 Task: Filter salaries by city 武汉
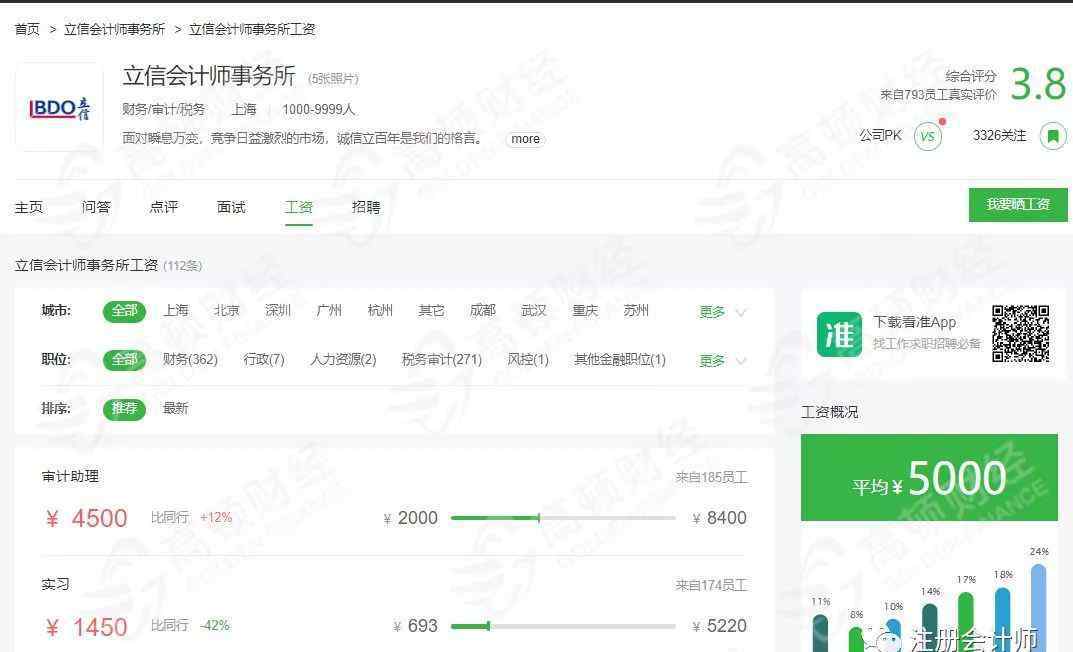(x=534, y=311)
